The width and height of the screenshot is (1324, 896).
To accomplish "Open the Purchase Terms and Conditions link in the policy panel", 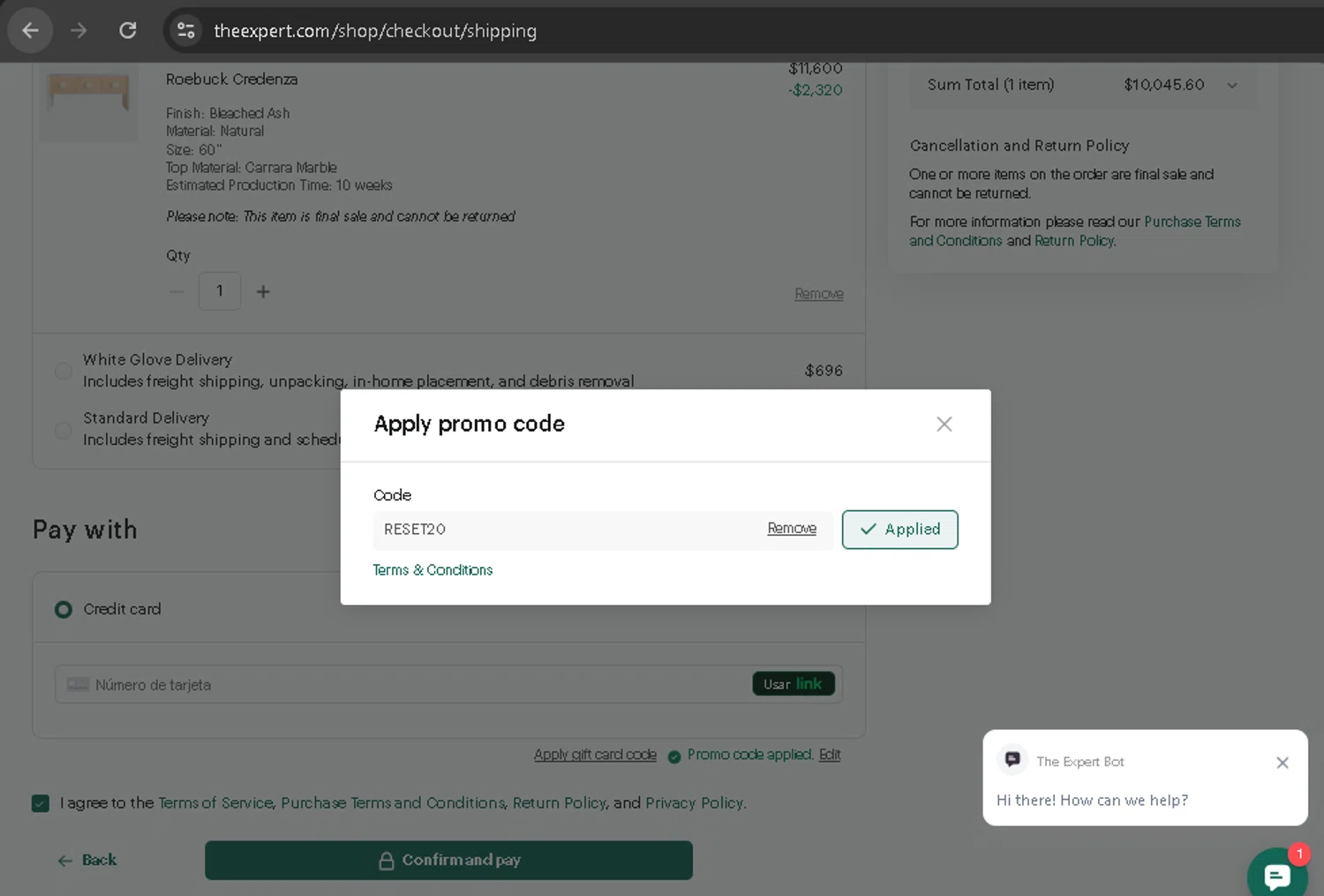I will click(x=1075, y=231).
